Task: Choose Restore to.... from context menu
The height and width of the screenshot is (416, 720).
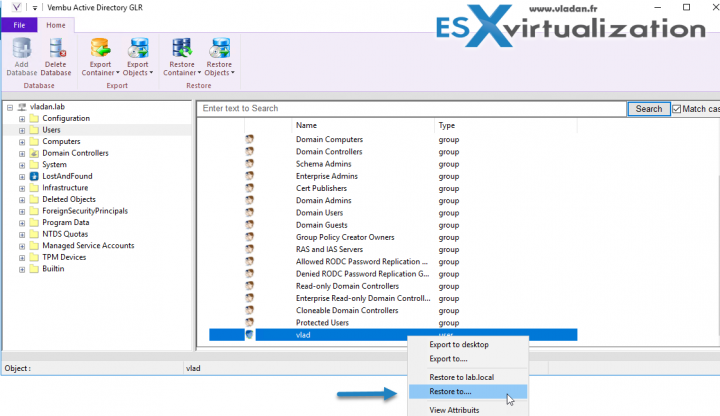Action: [x=467, y=392]
